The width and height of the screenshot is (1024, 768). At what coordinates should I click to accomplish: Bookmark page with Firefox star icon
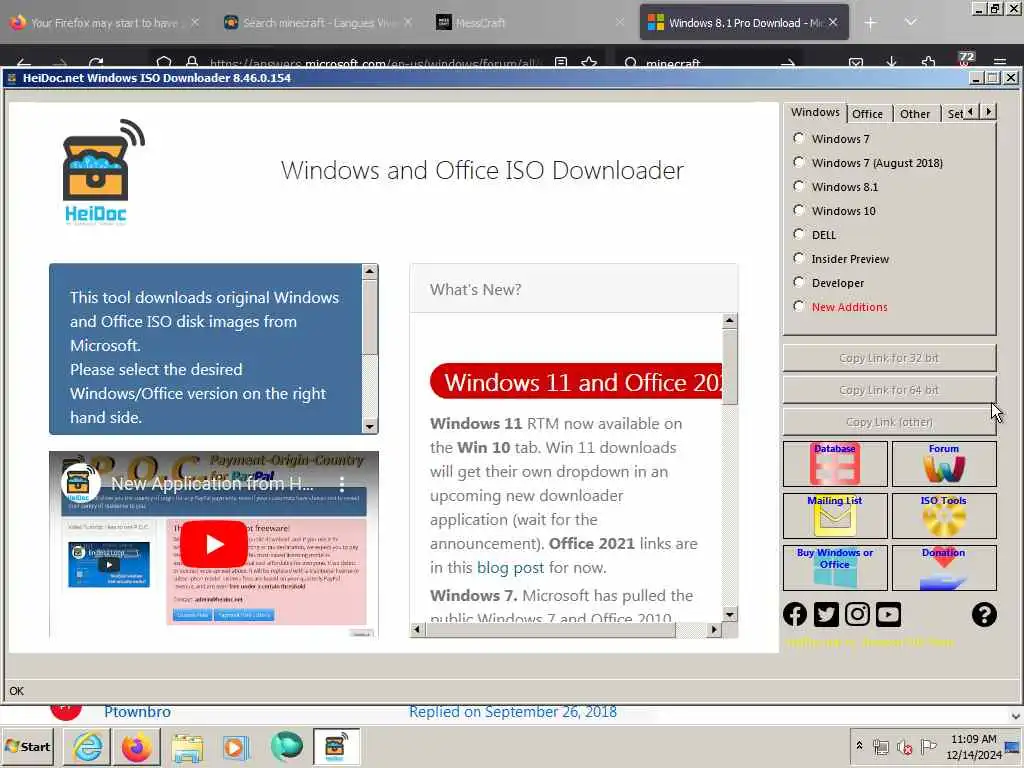click(589, 62)
